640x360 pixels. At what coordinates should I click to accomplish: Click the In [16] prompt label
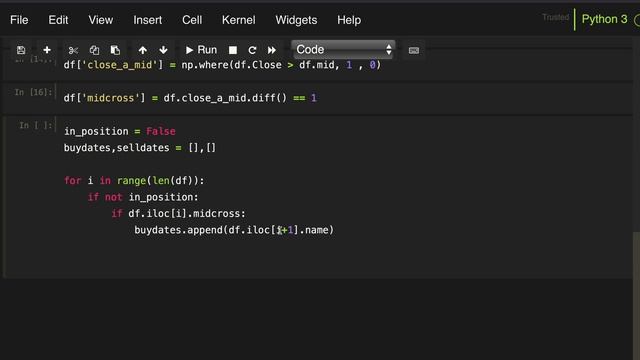33,93
